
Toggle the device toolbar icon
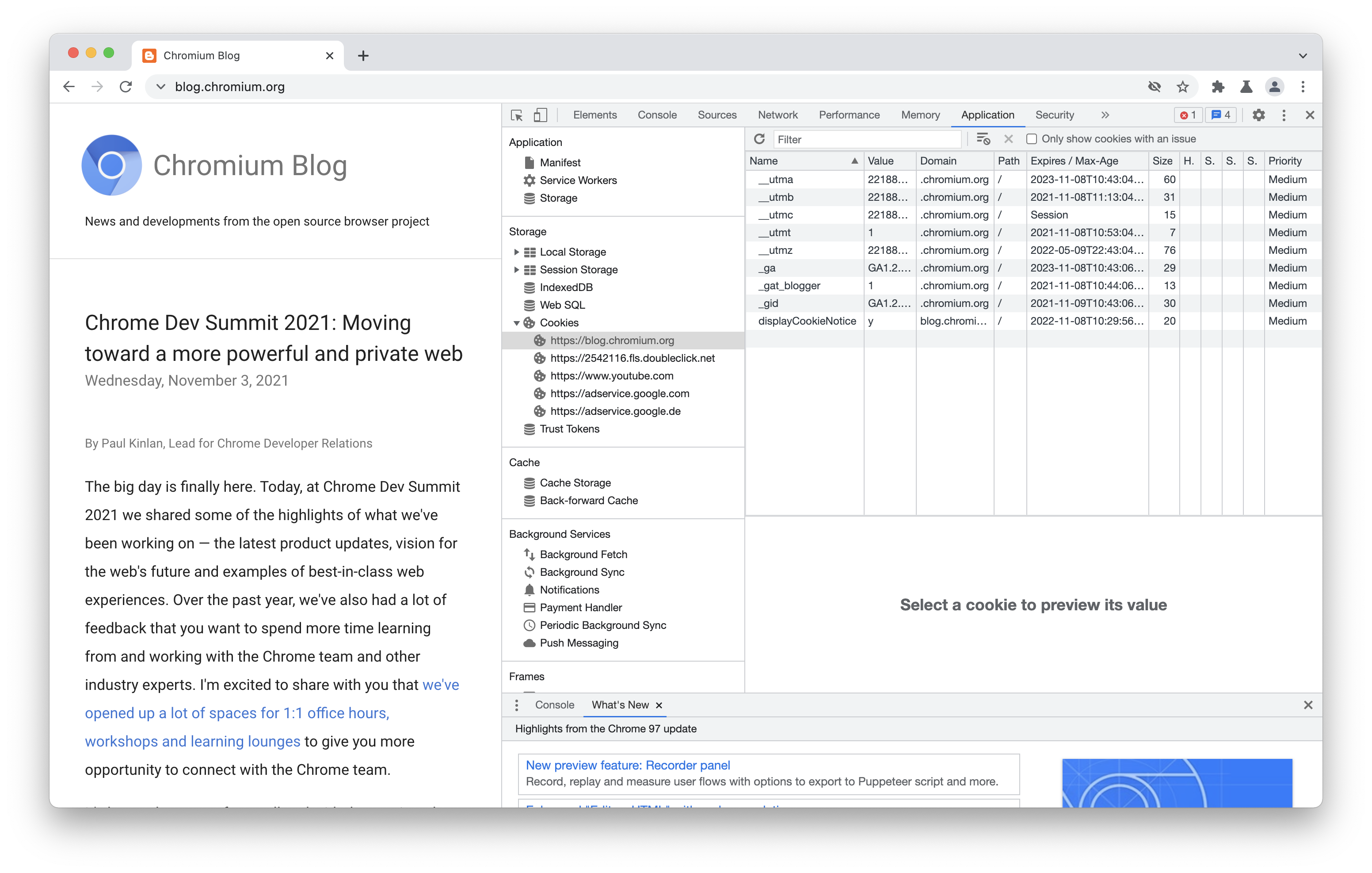(x=540, y=115)
